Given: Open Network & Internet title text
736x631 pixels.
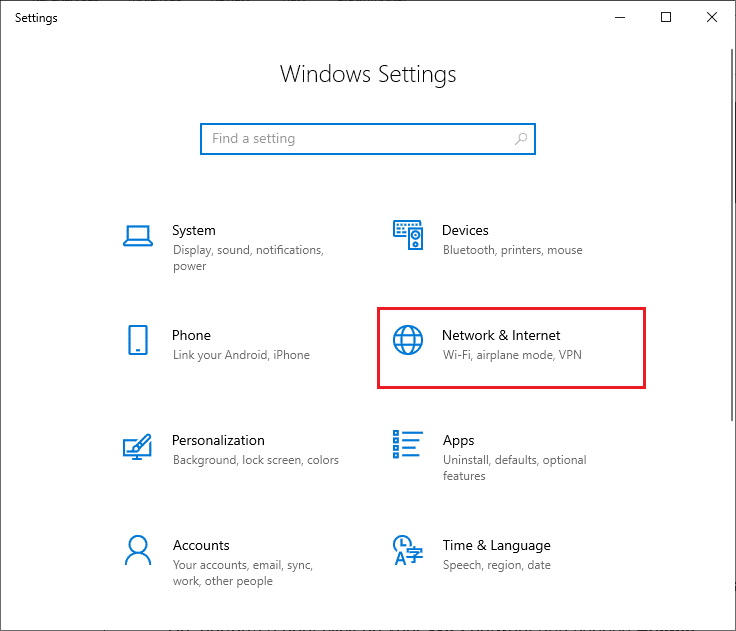Looking at the screenshot, I should (501, 335).
